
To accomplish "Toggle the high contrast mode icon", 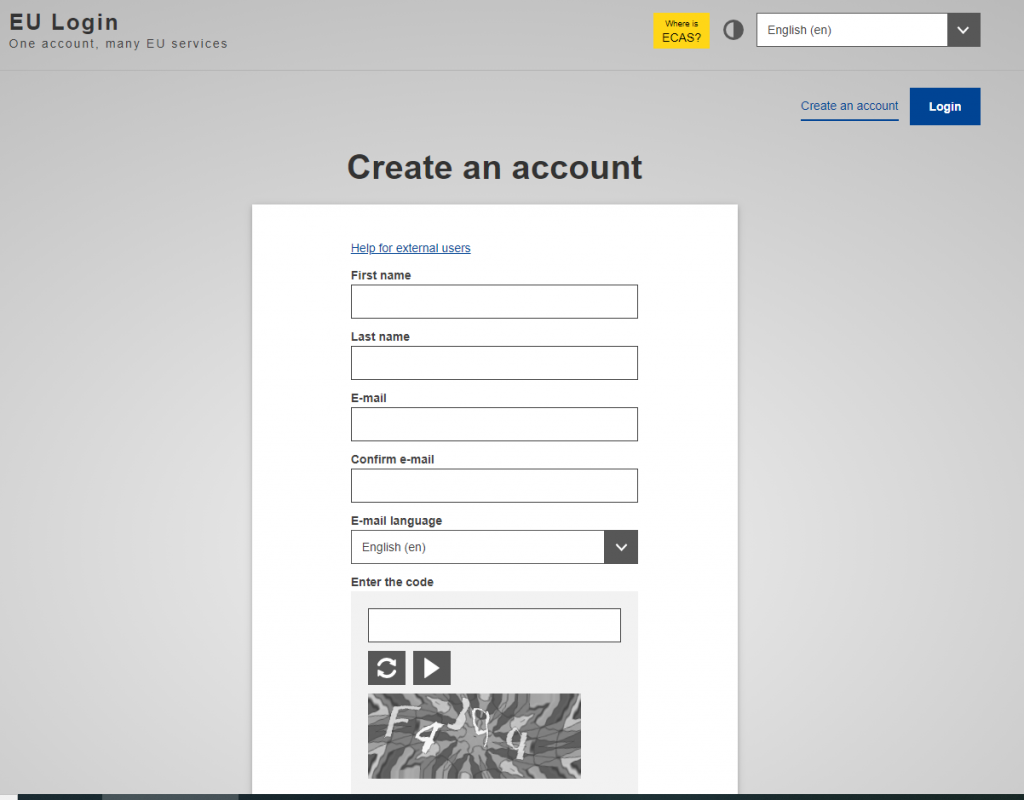I will click(733, 30).
